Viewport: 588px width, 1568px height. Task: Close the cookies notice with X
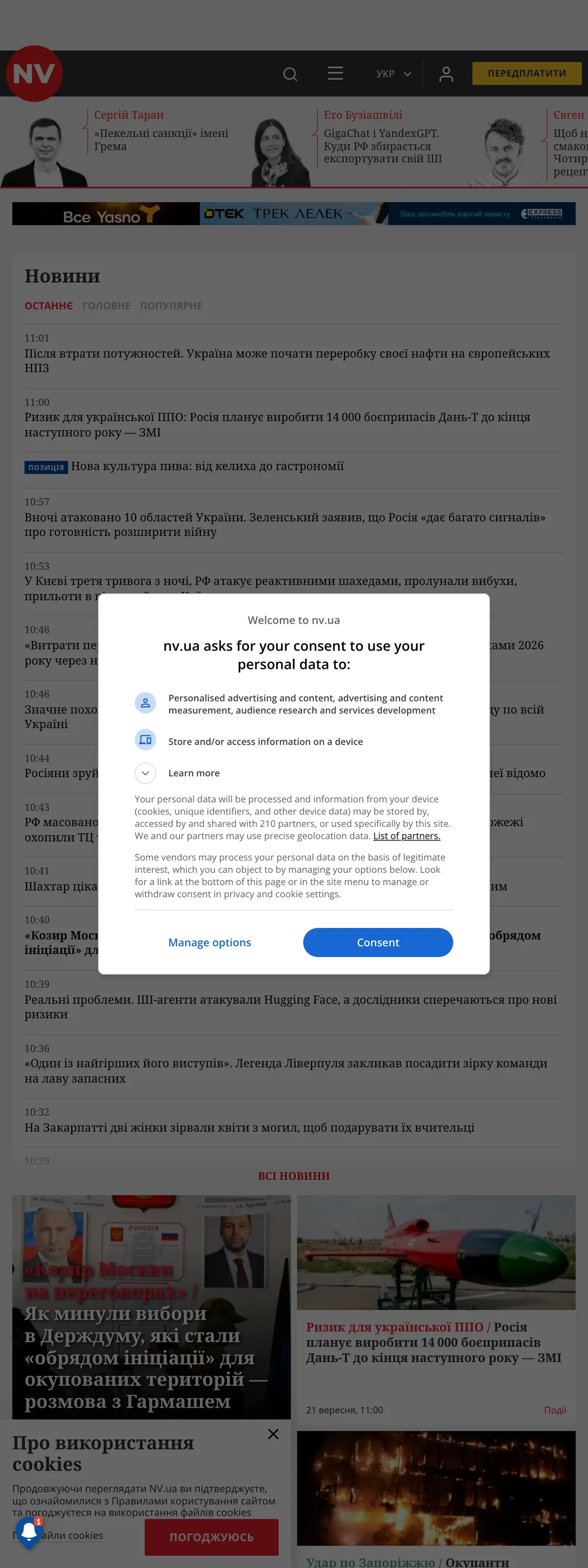point(273,1434)
